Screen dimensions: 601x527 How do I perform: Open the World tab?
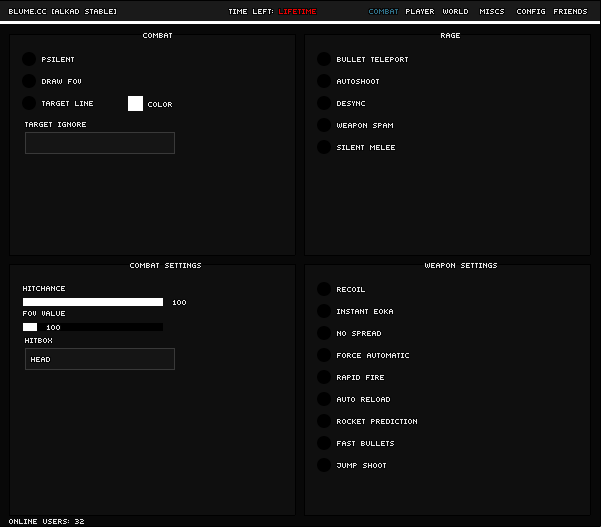click(455, 12)
